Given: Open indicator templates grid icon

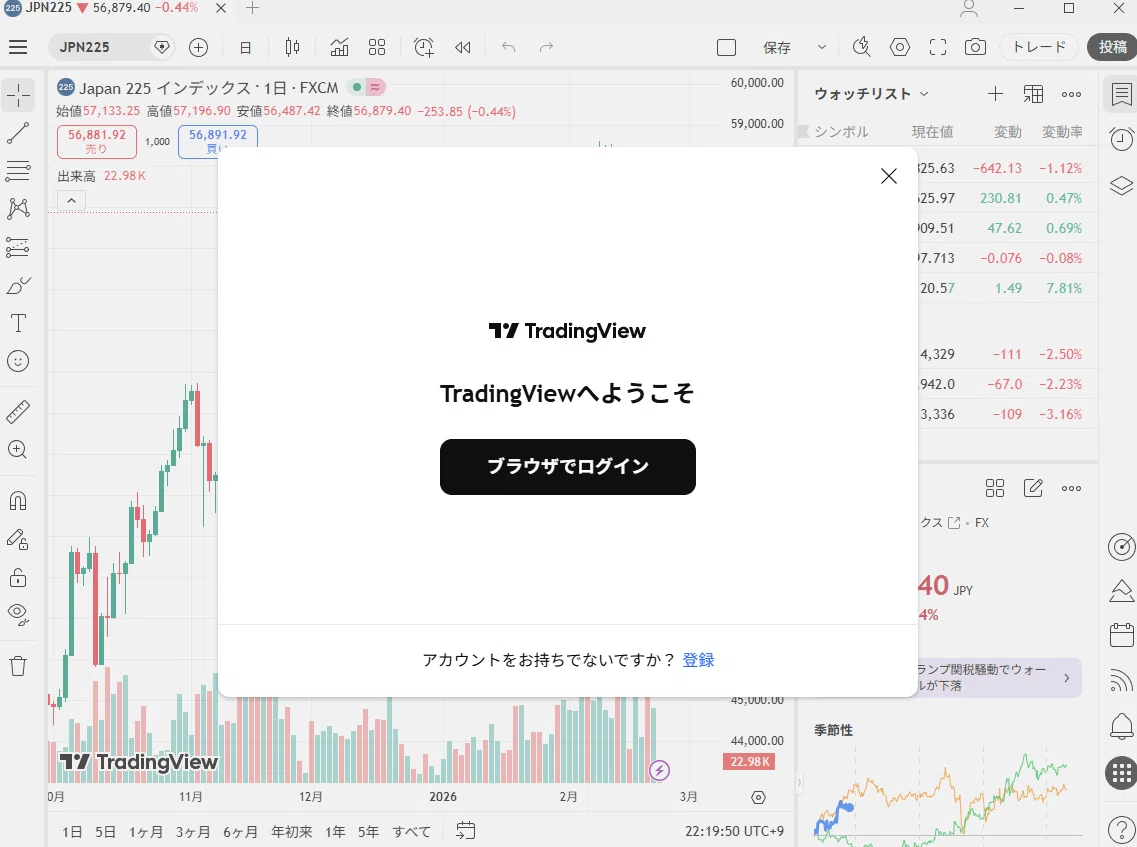Looking at the screenshot, I should (x=377, y=47).
